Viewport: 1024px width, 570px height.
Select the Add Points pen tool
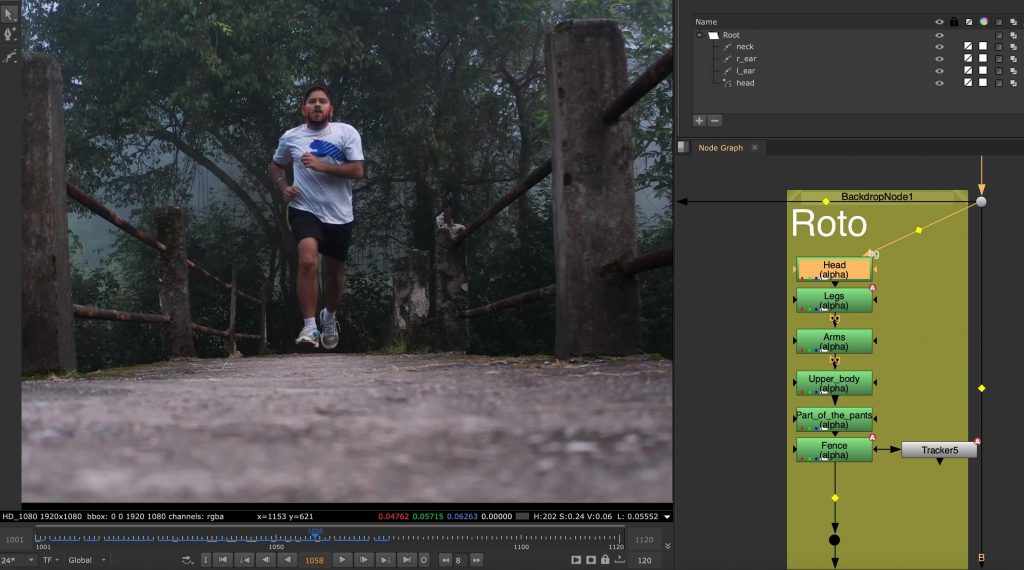pyautogui.click(x=11, y=34)
